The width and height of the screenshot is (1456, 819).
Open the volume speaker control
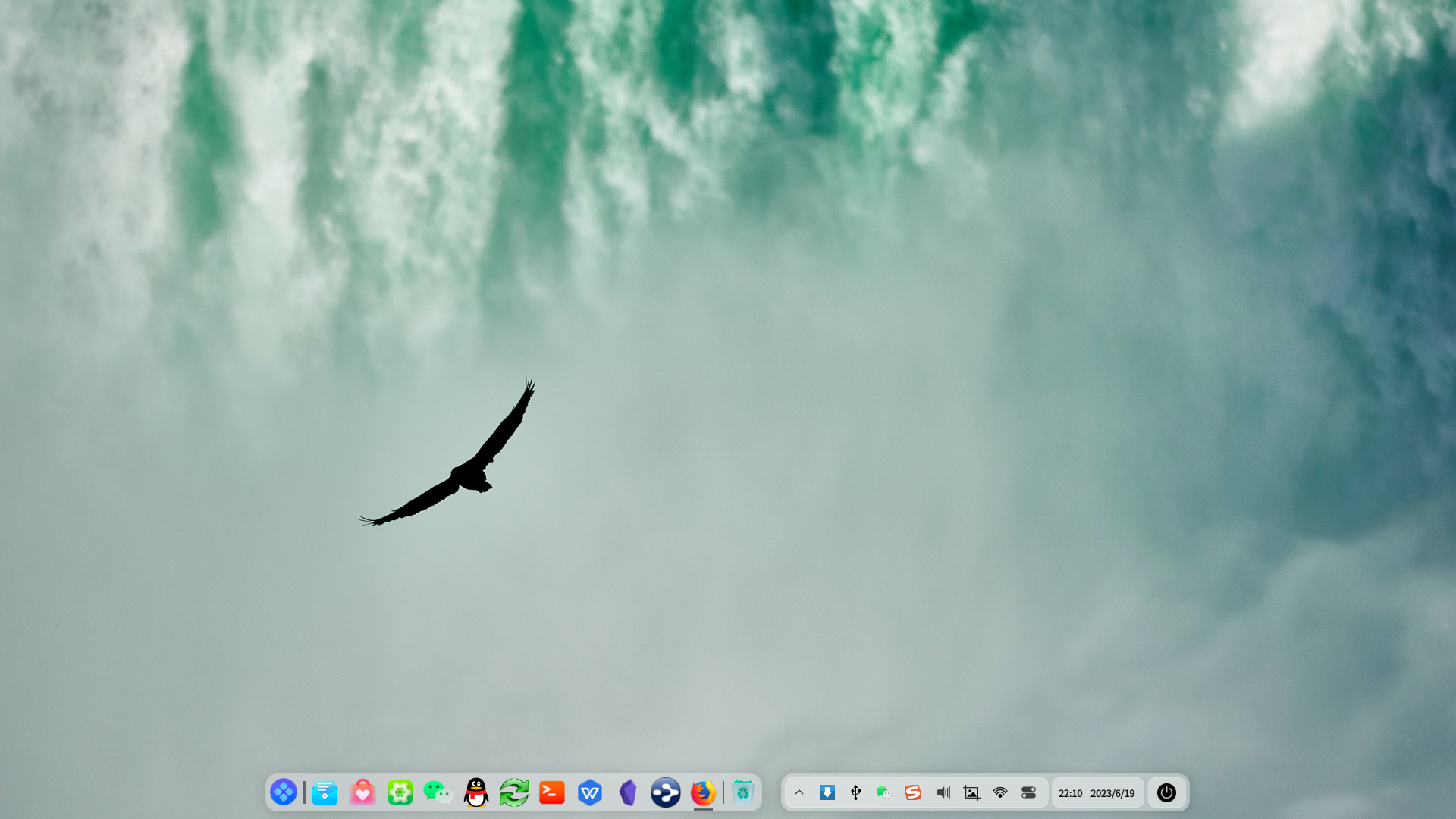pyautogui.click(x=943, y=792)
